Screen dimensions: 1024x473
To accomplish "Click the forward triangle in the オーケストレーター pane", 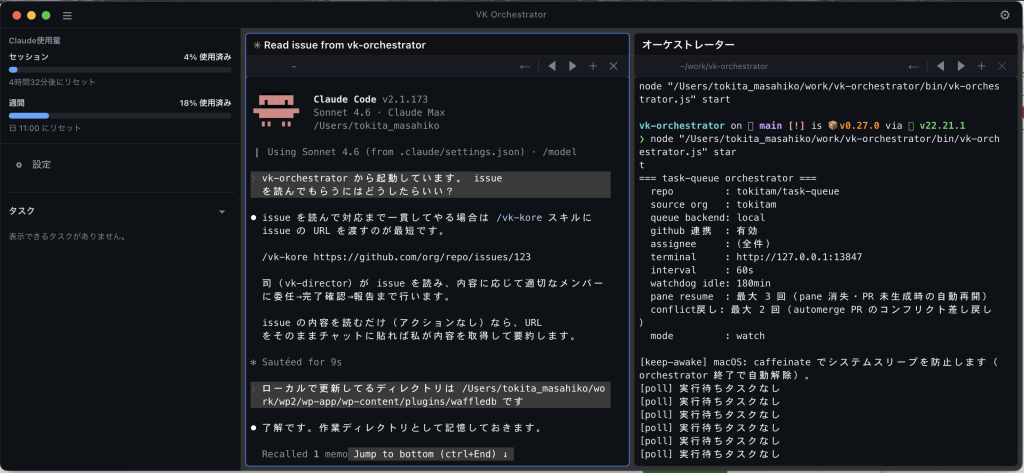I will coord(961,66).
